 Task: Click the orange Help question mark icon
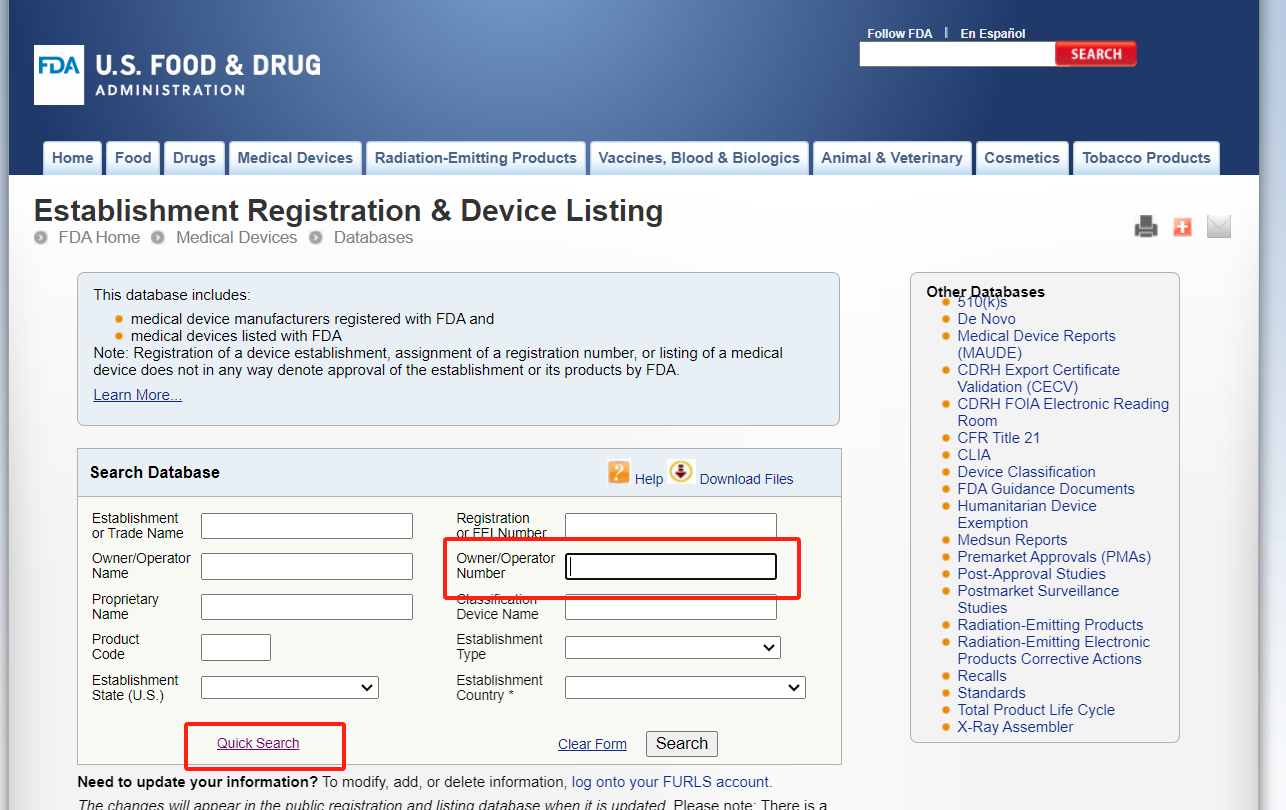619,472
